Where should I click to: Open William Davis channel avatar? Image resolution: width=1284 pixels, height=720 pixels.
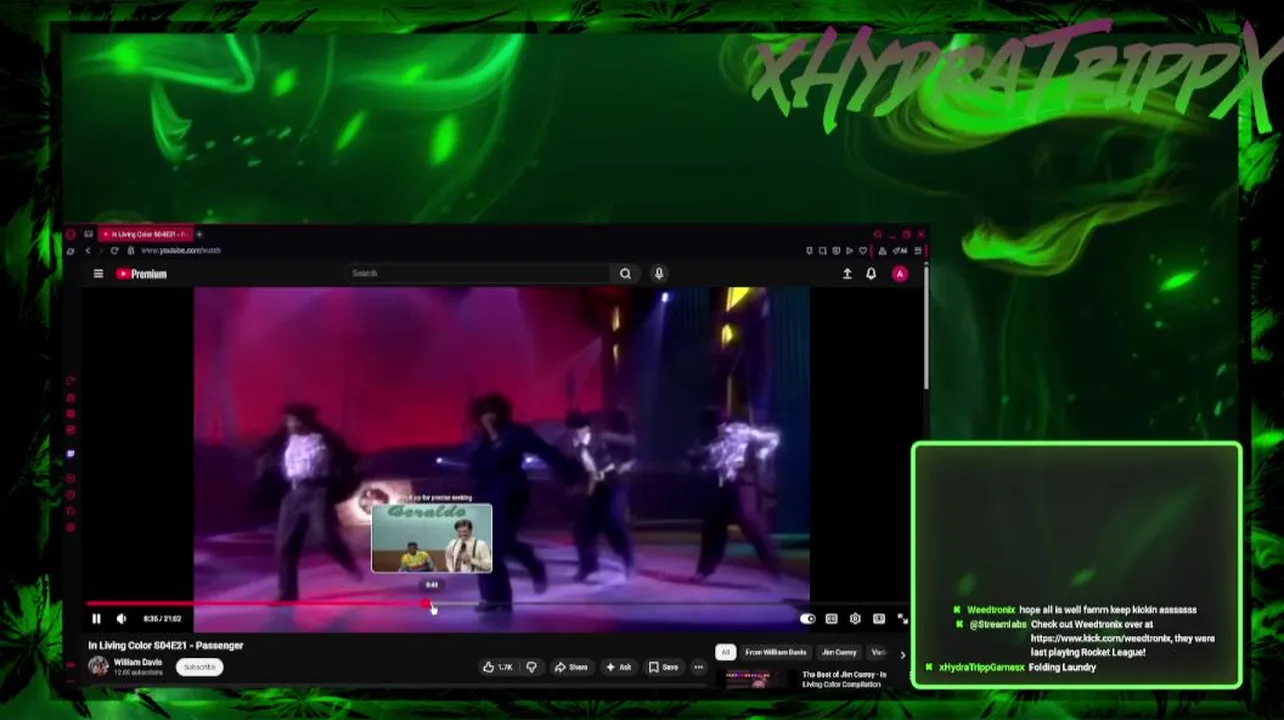click(98, 666)
